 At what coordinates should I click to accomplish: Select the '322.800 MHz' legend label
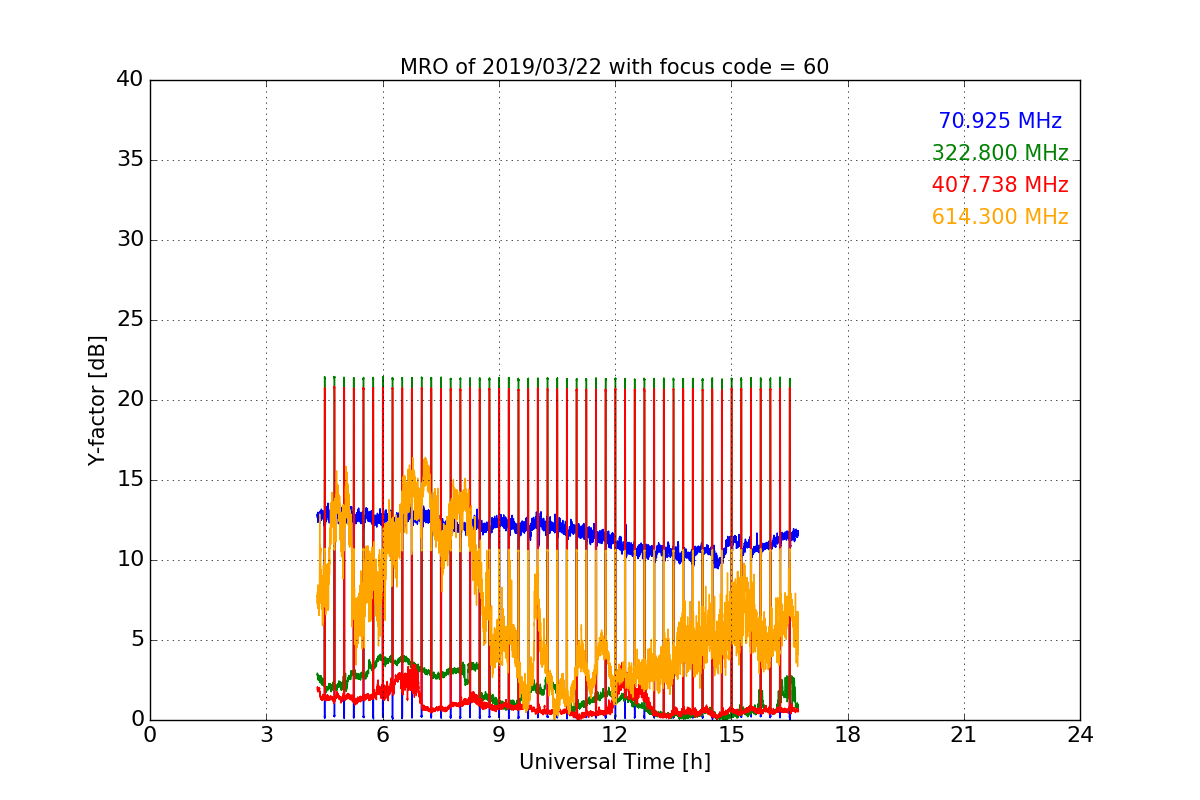coord(1000,153)
